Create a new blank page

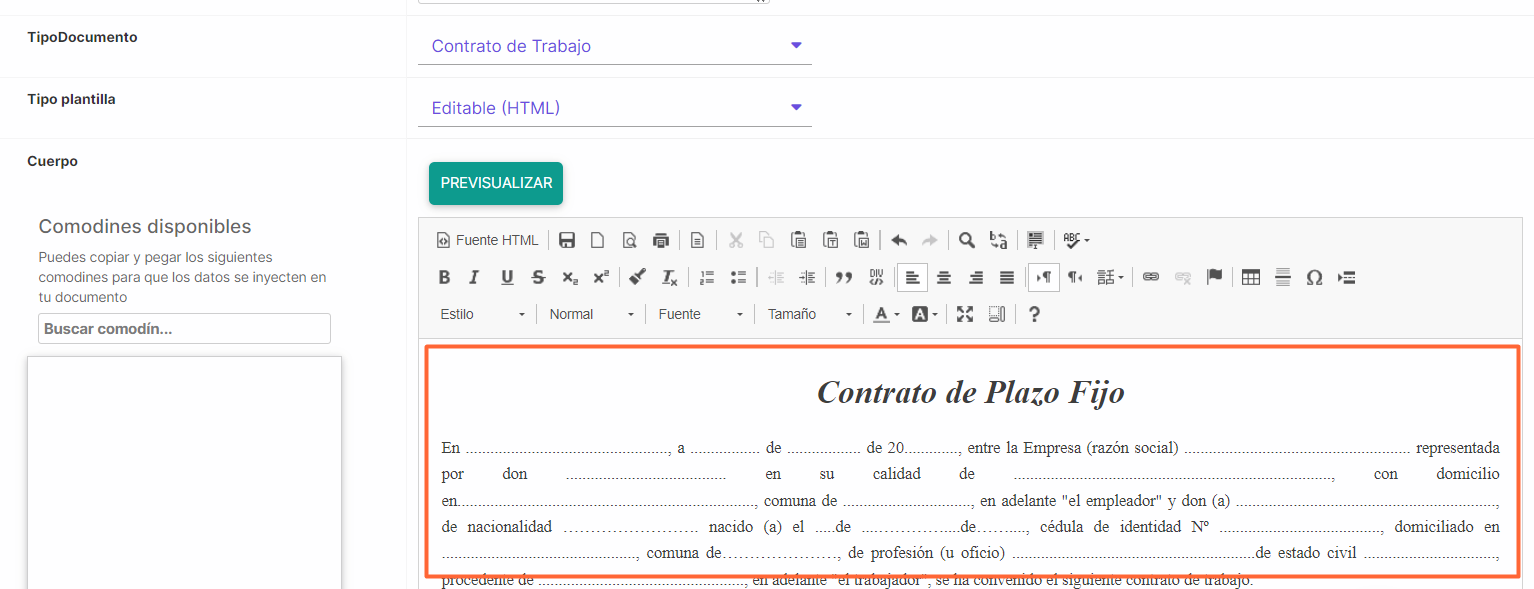[597, 240]
